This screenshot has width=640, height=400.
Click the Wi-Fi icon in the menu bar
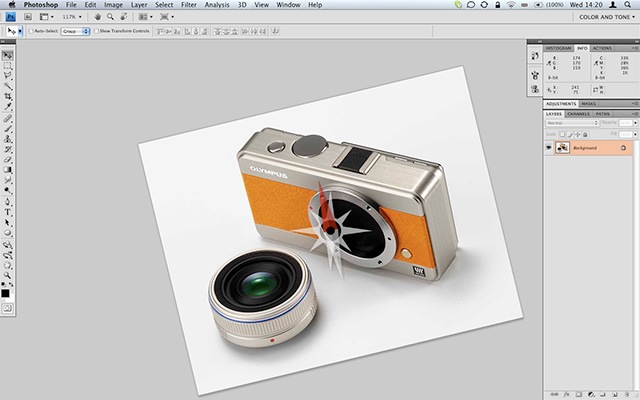click(x=511, y=5)
